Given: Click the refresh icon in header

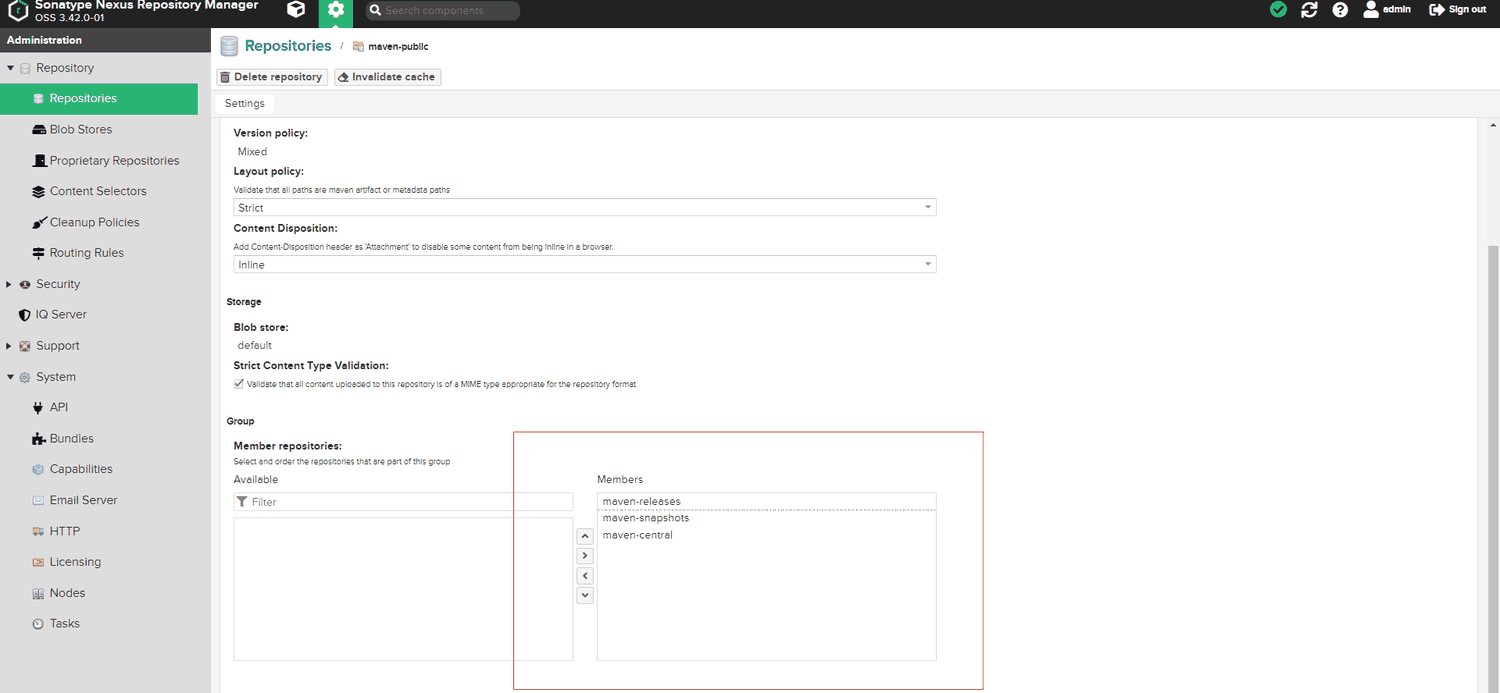Looking at the screenshot, I should 1309,10.
